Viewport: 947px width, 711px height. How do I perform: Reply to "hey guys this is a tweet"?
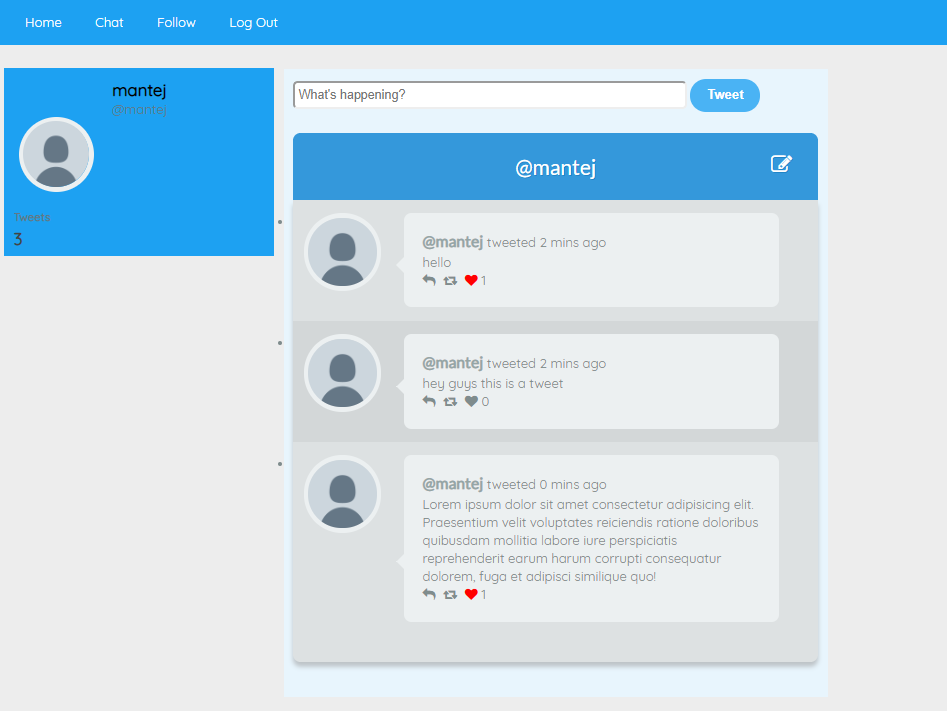pos(429,402)
